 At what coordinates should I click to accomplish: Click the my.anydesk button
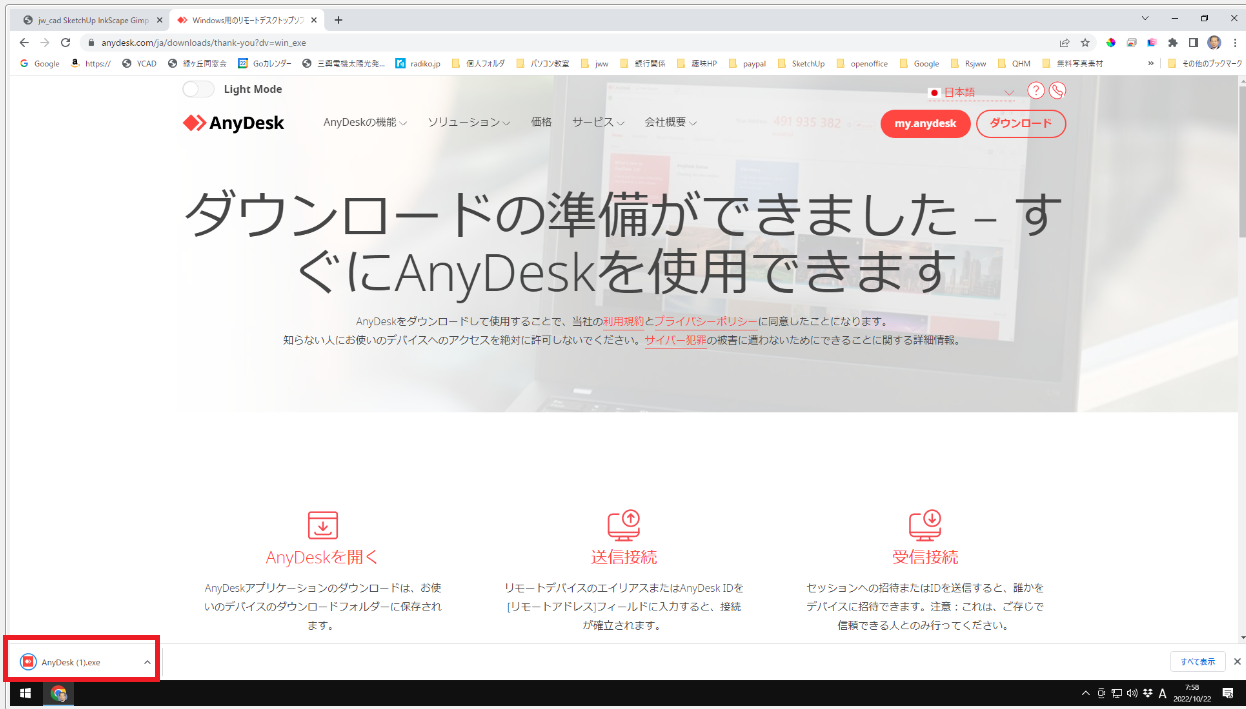tap(925, 124)
